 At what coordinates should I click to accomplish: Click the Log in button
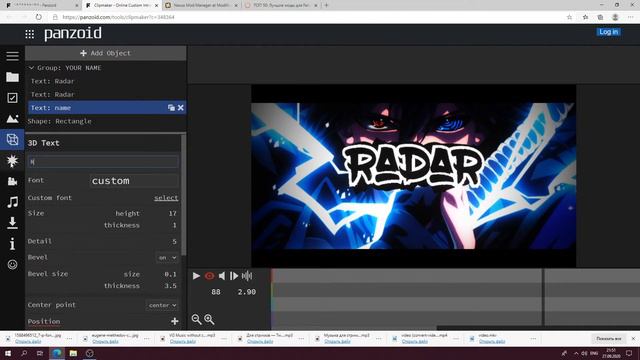coord(609,32)
